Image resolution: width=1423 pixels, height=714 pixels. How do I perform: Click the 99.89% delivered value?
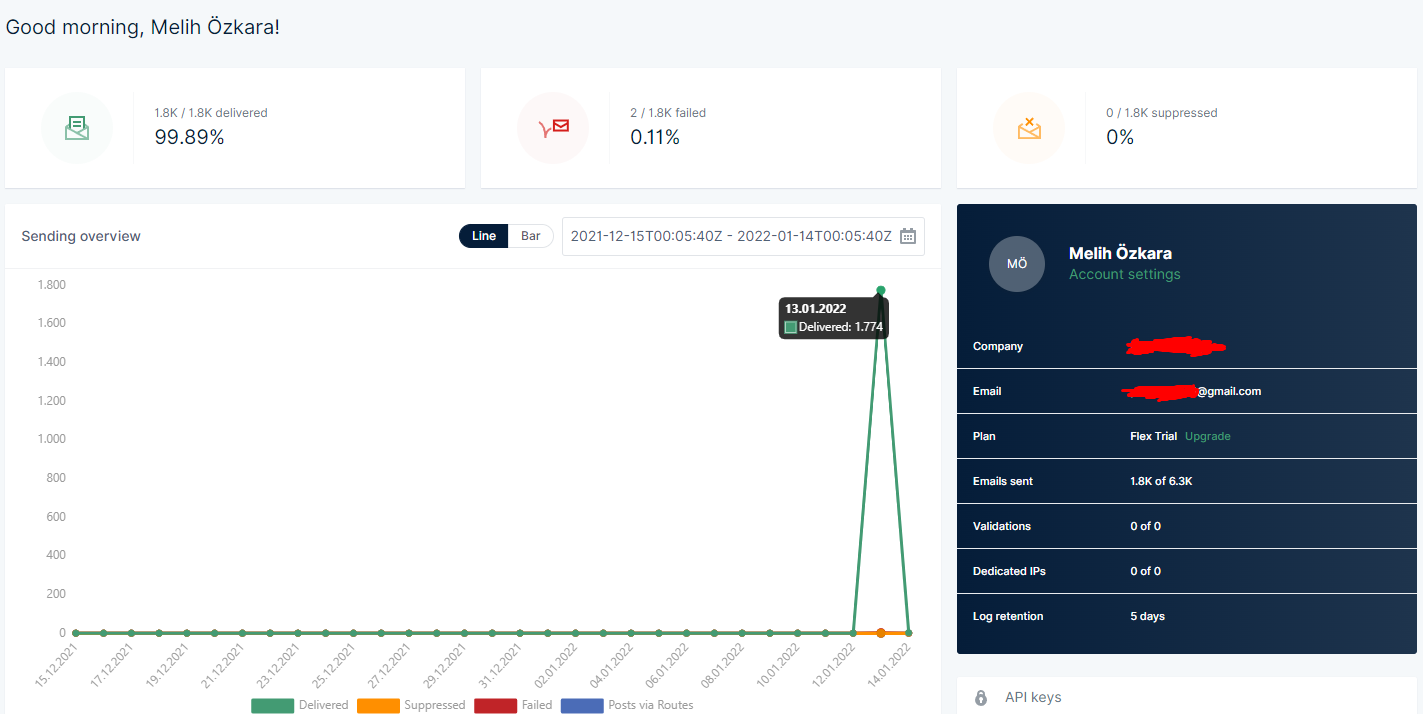coord(189,138)
